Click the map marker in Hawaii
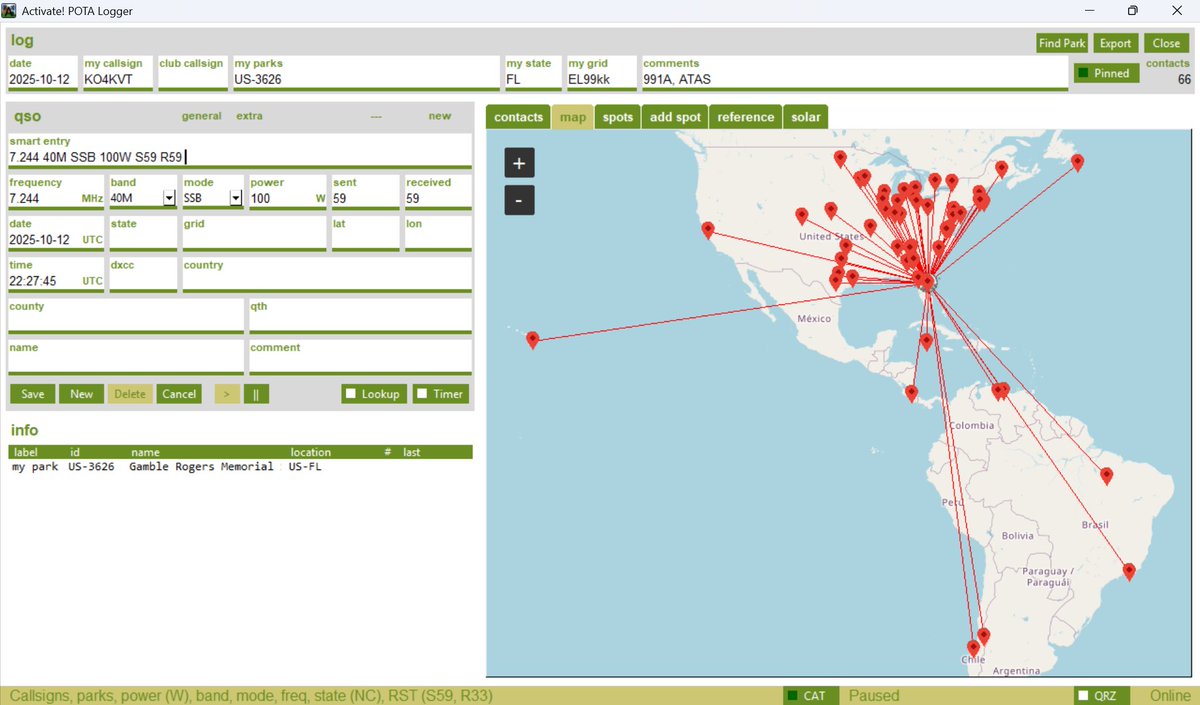 pos(533,340)
